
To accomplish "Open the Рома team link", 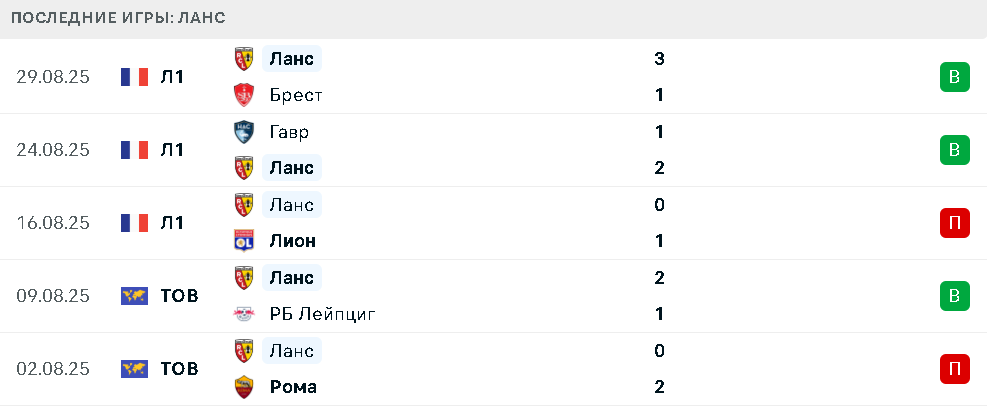I will click(293, 387).
